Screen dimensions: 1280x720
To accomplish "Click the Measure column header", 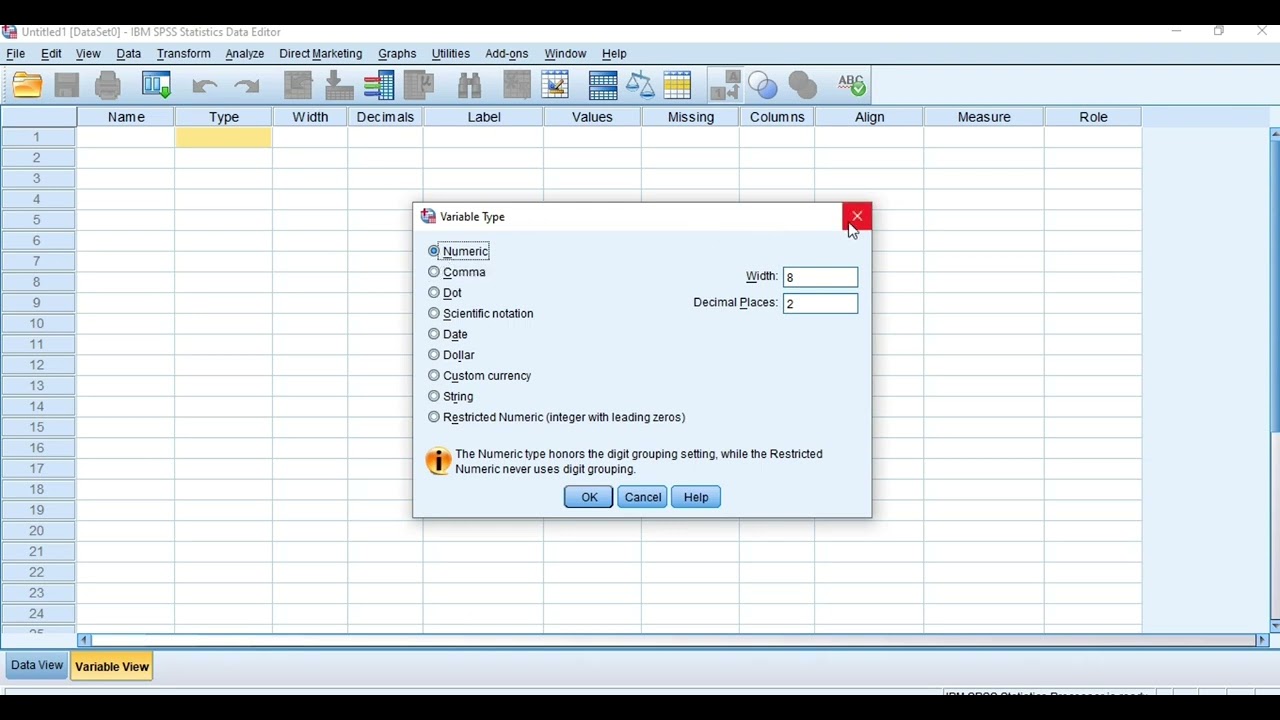I will tap(984, 117).
